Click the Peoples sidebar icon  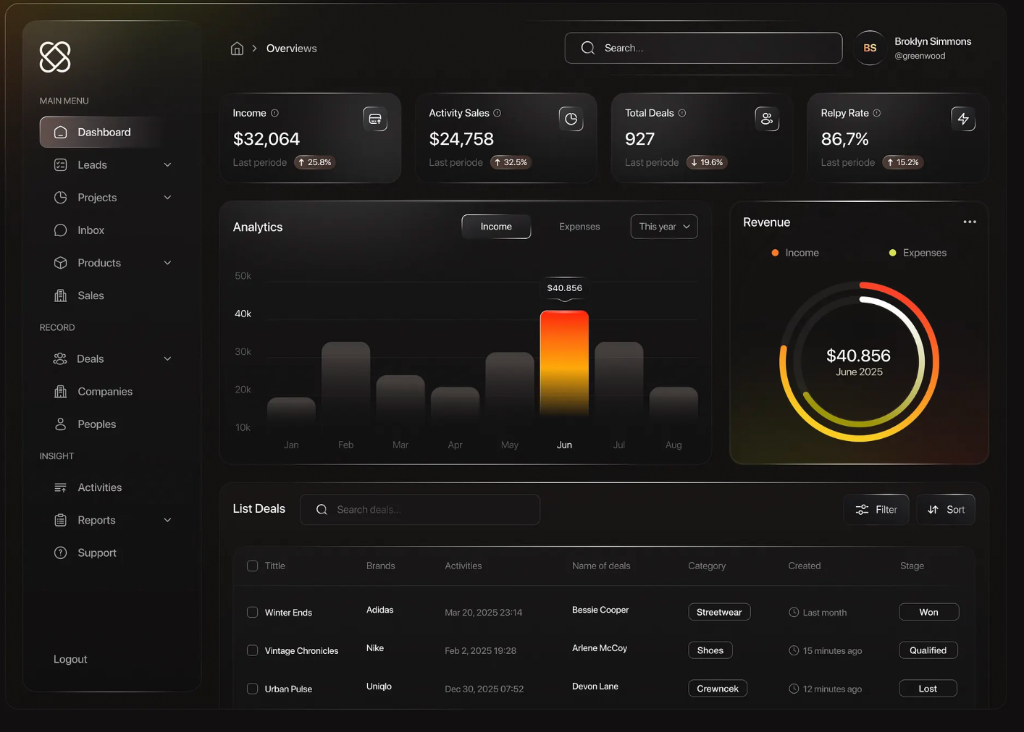[x=62, y=424]
